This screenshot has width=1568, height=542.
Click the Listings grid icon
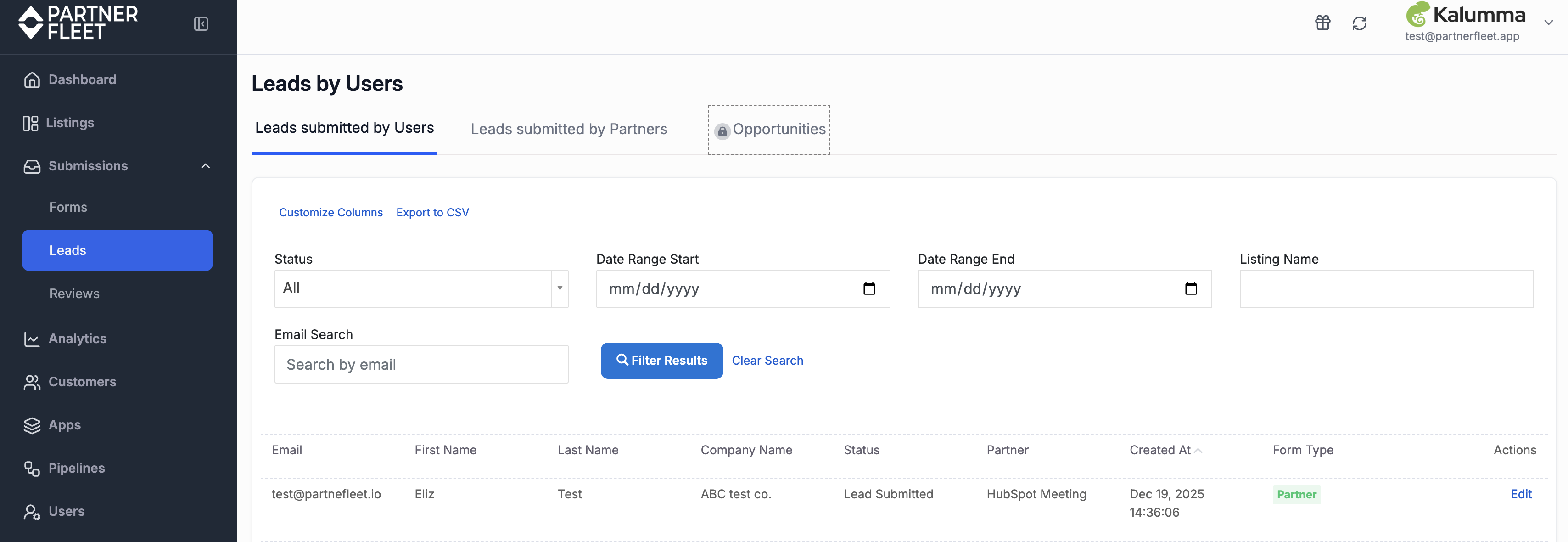(x=30, y=123)
